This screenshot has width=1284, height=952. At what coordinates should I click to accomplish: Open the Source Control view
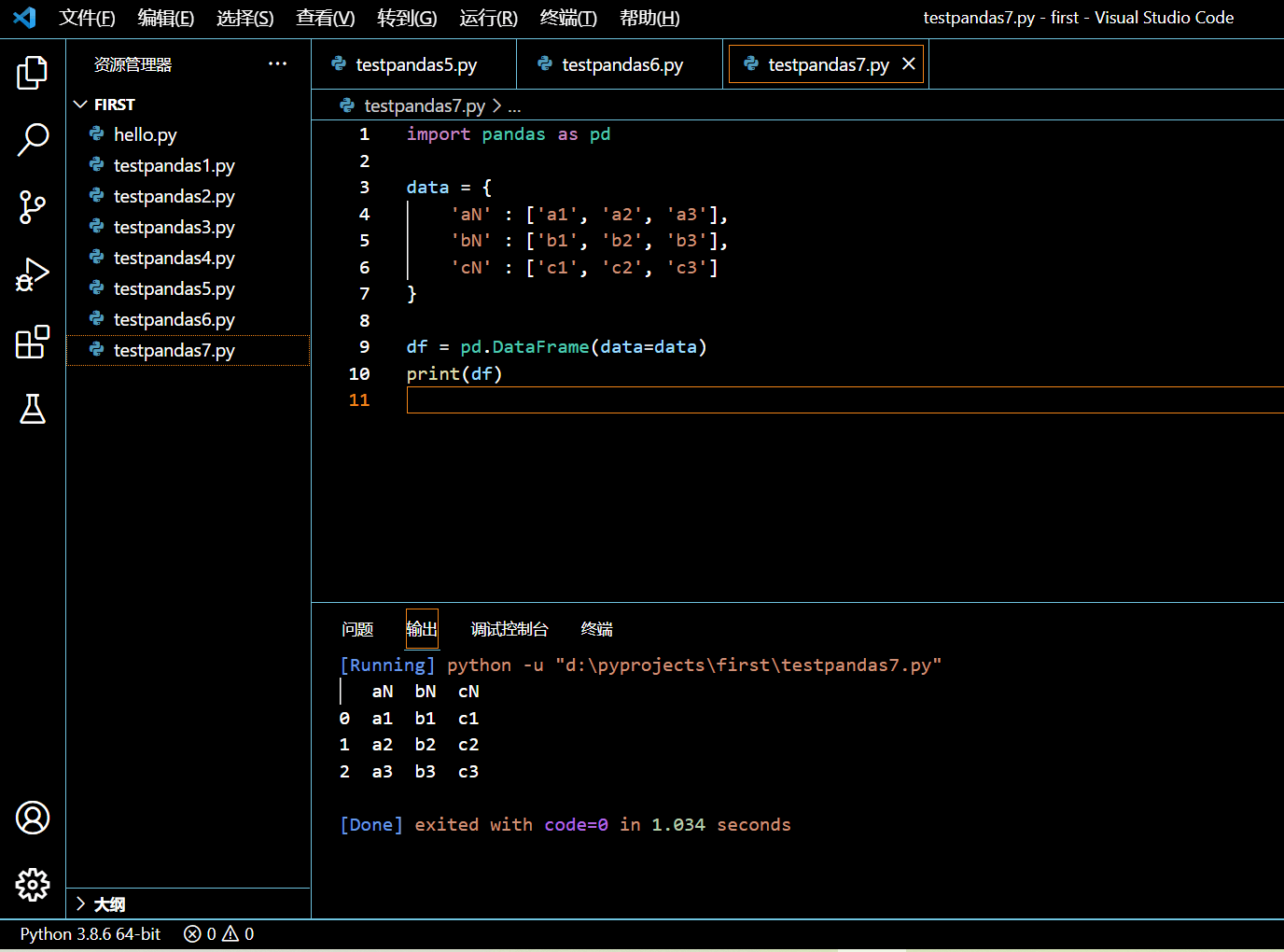33,207
